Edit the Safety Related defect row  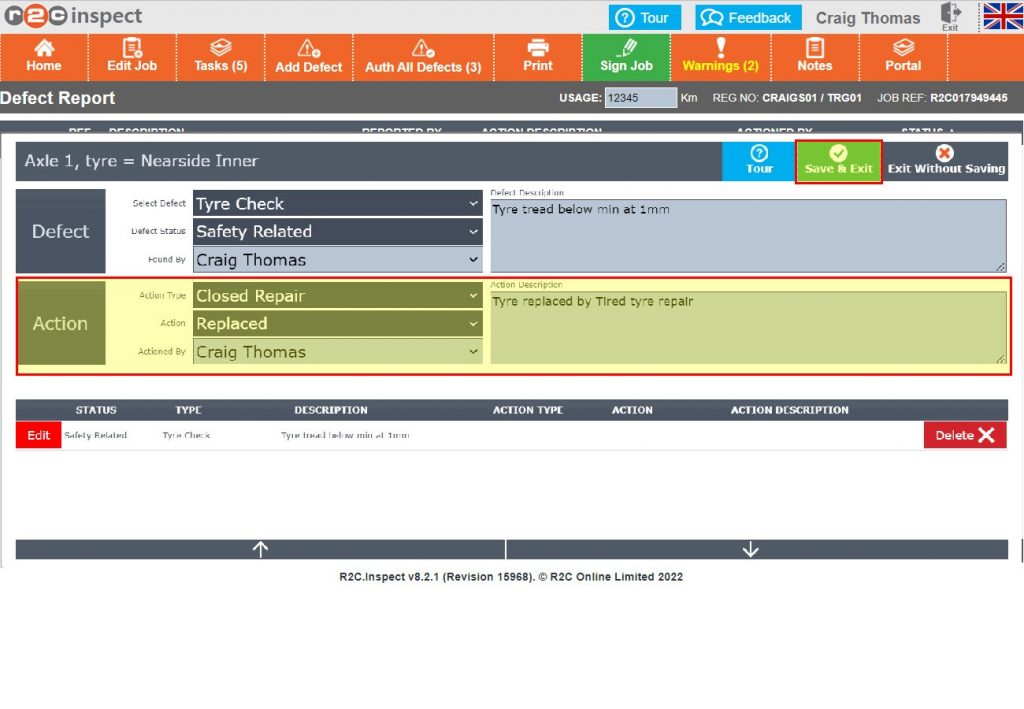pos(38,435)
